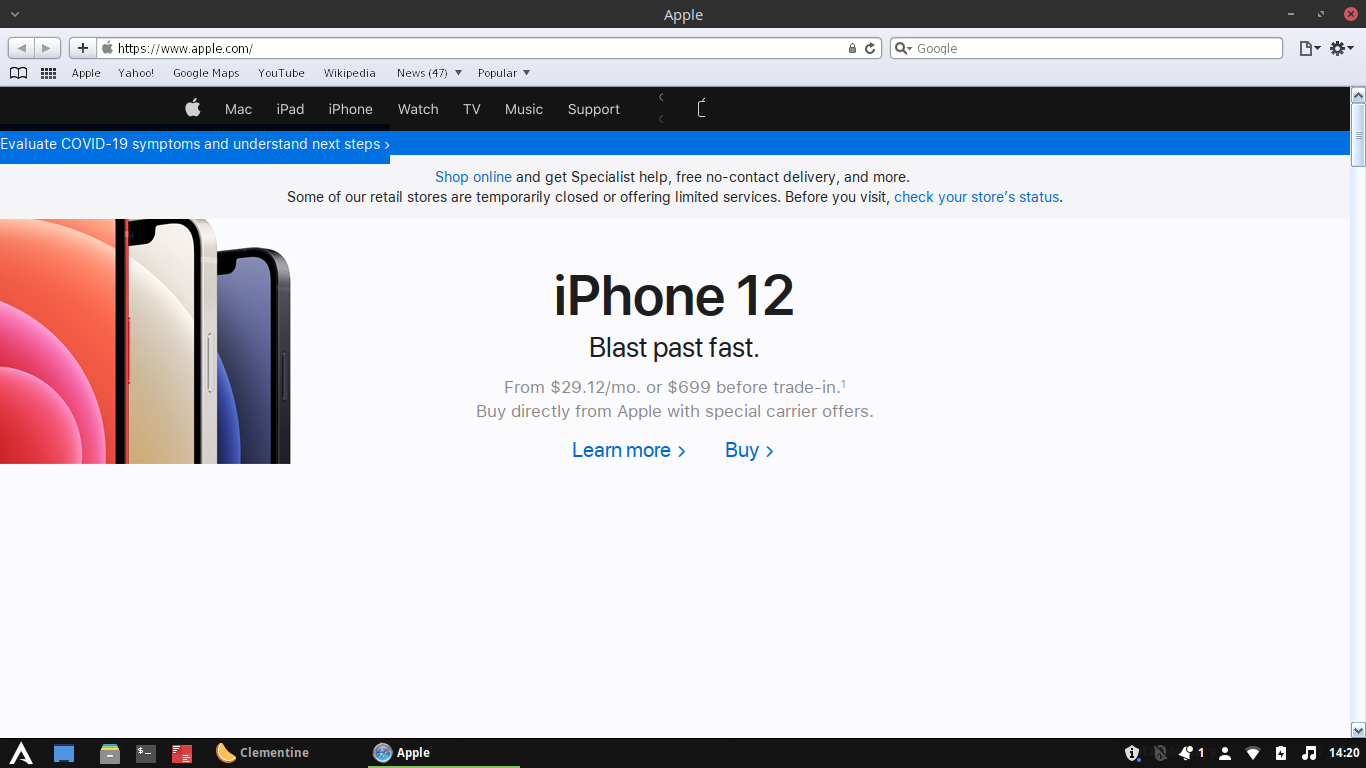Switch to the Clementine taskbar window

tap(263, 753)
